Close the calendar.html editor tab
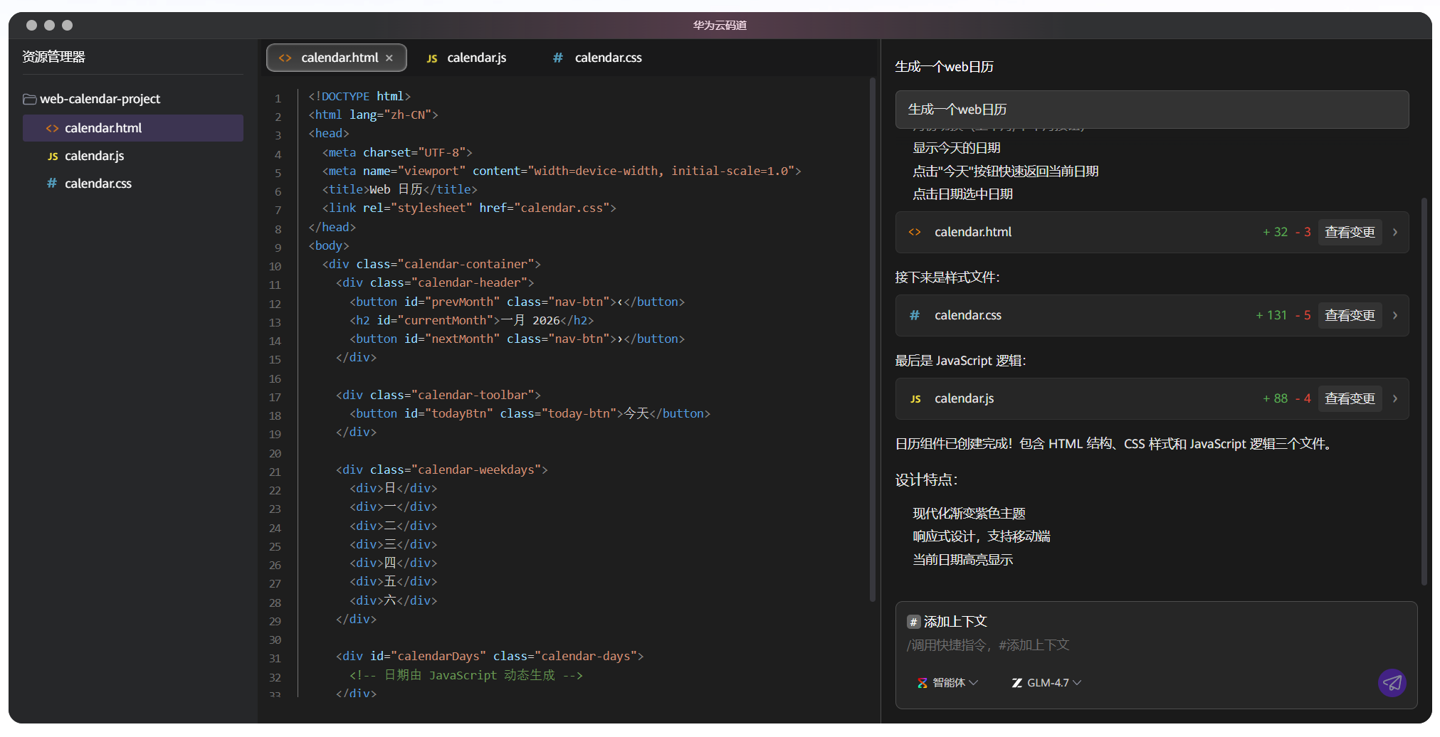 click(390, 57)
